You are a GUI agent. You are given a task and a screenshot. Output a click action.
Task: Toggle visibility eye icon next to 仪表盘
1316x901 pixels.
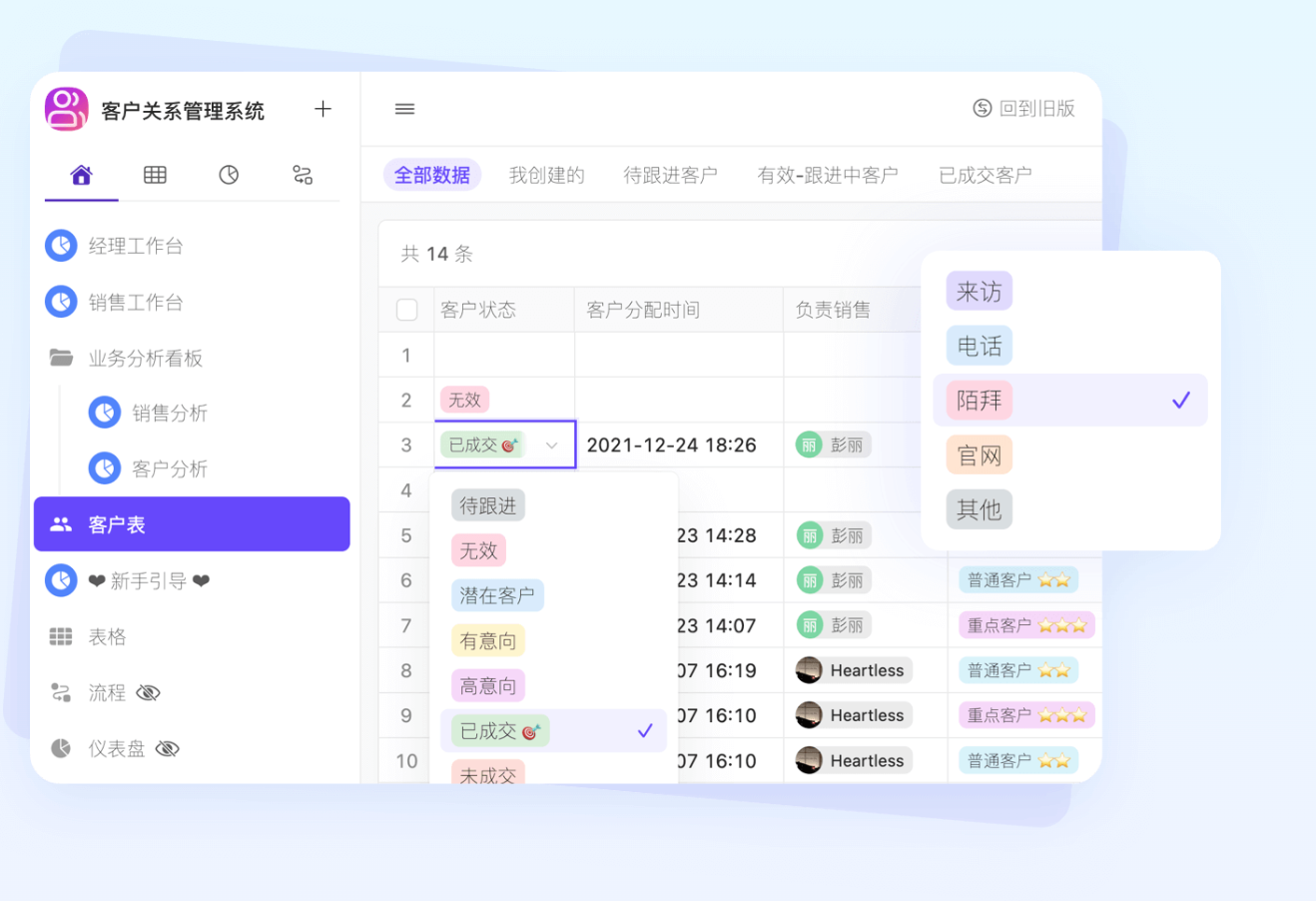(x=168, y=749)
